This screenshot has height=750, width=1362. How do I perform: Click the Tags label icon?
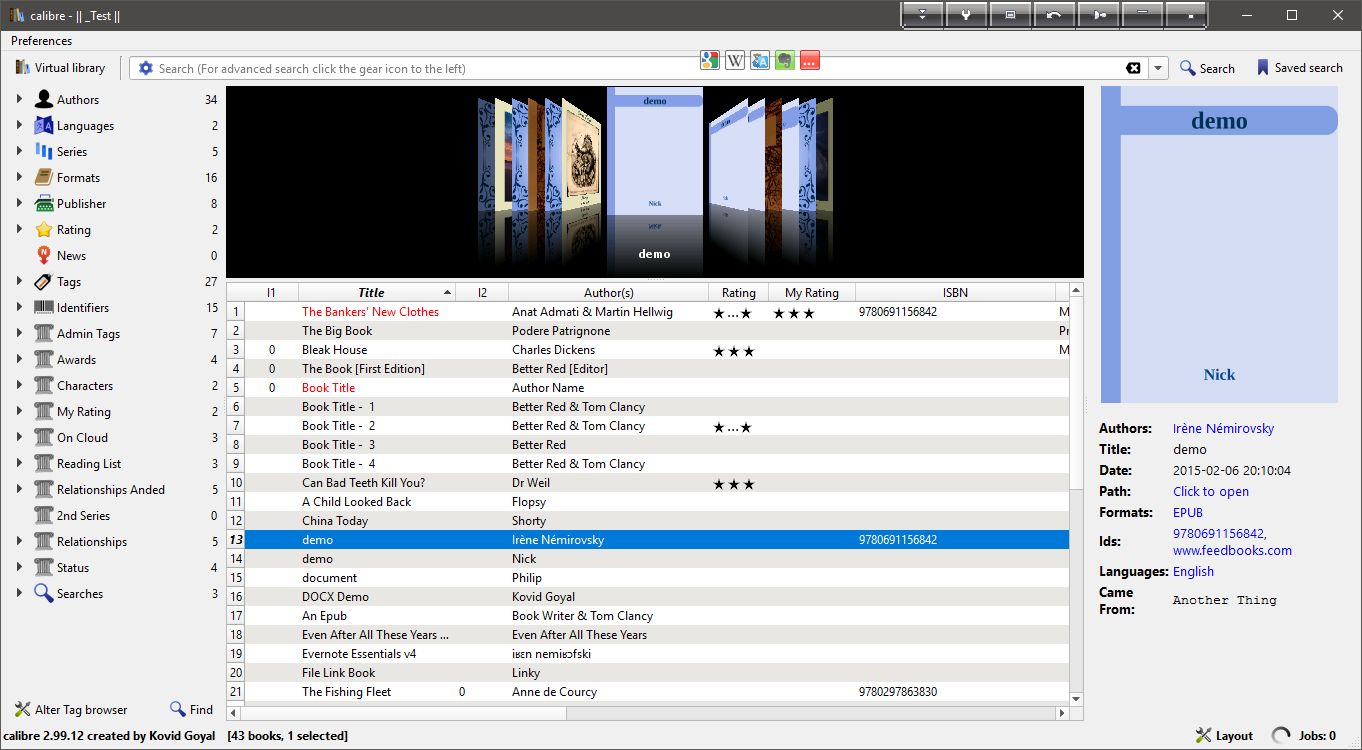(44, 281)
